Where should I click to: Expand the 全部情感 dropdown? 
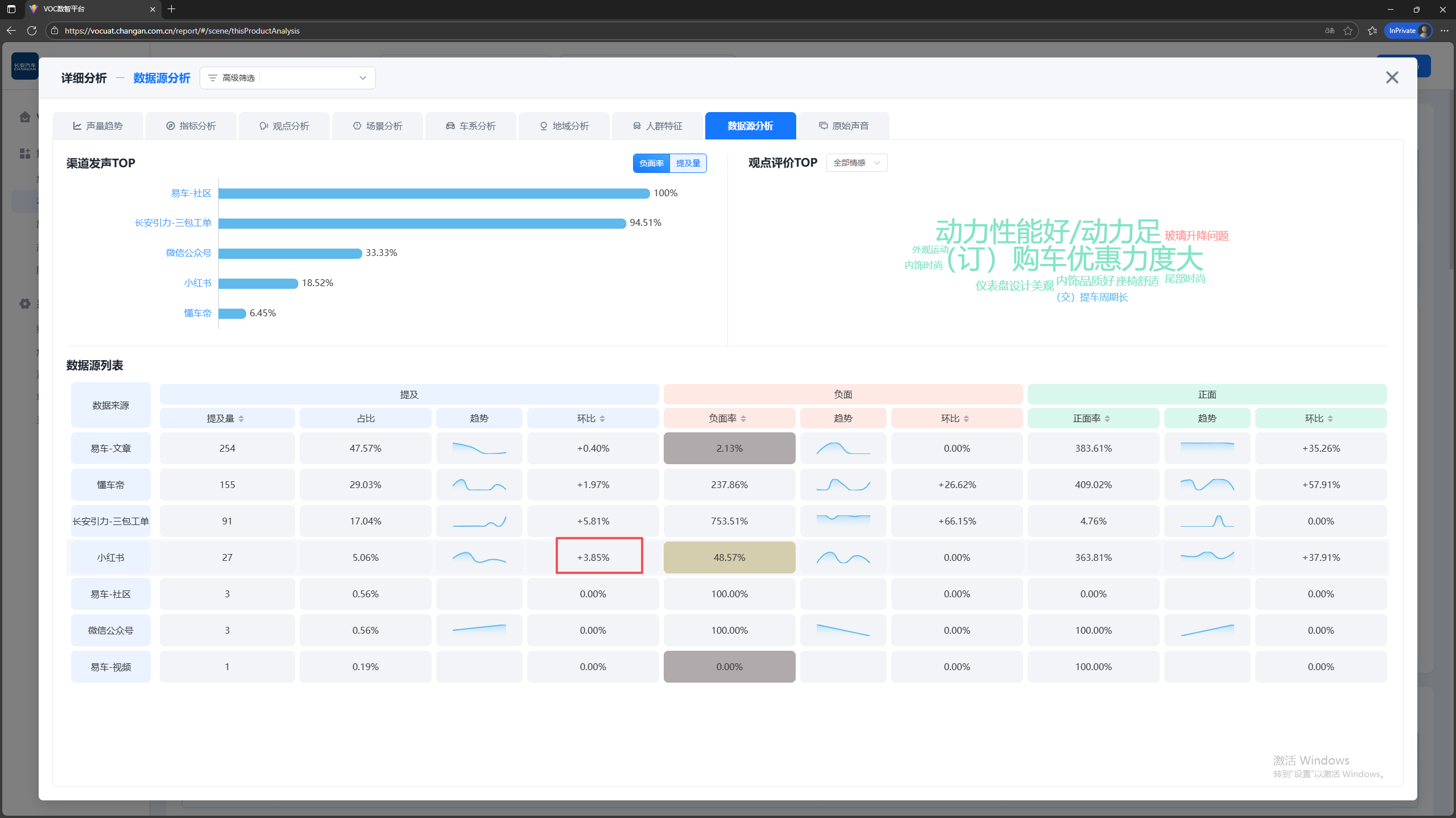tap(857, 163)
